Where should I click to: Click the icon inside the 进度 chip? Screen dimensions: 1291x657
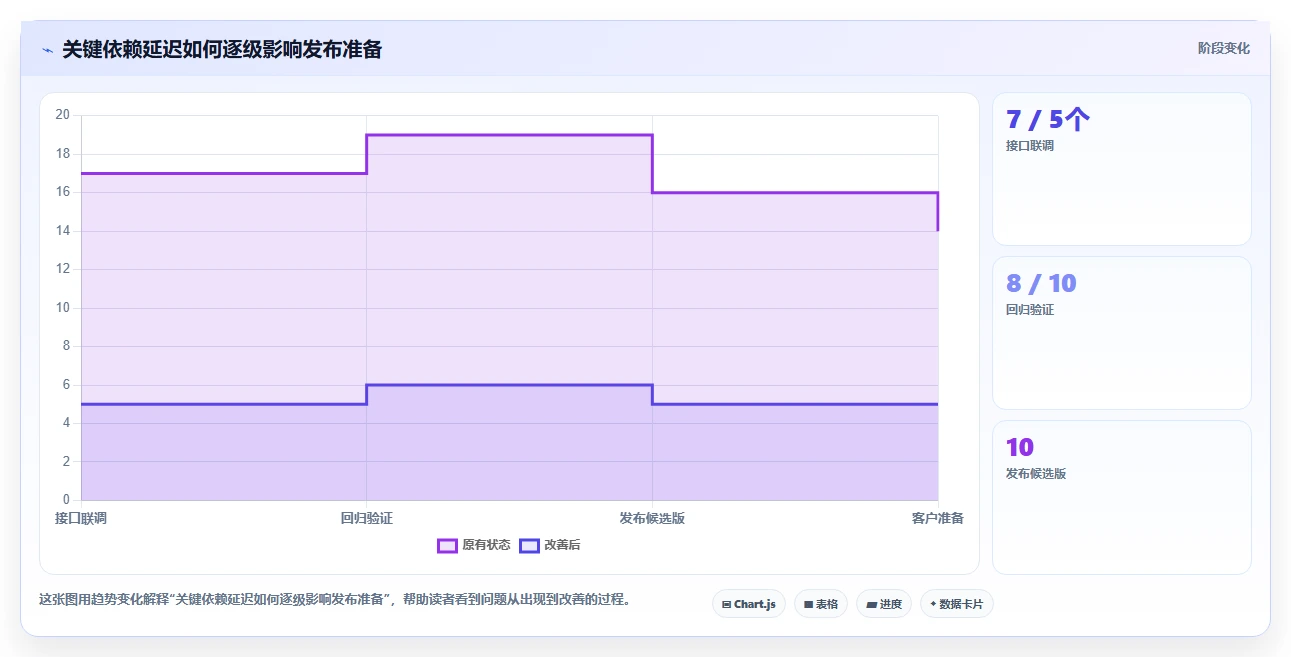(871, 604)
